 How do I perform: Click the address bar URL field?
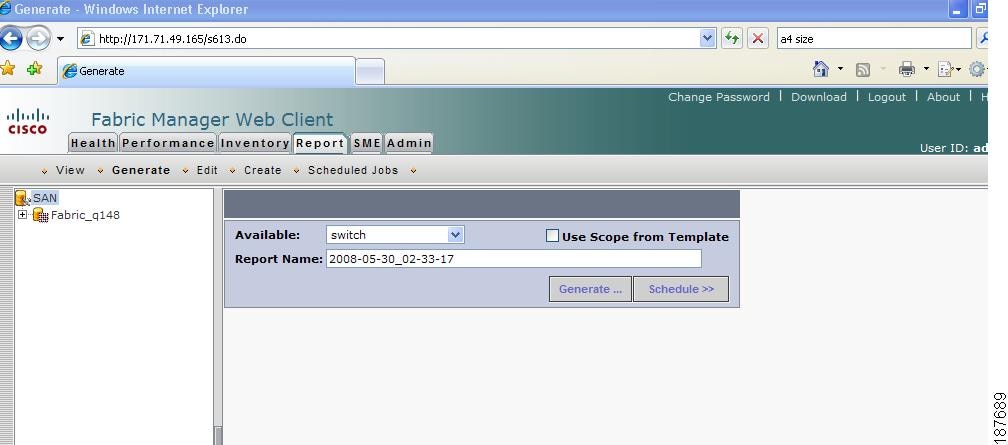coord(388,39)
